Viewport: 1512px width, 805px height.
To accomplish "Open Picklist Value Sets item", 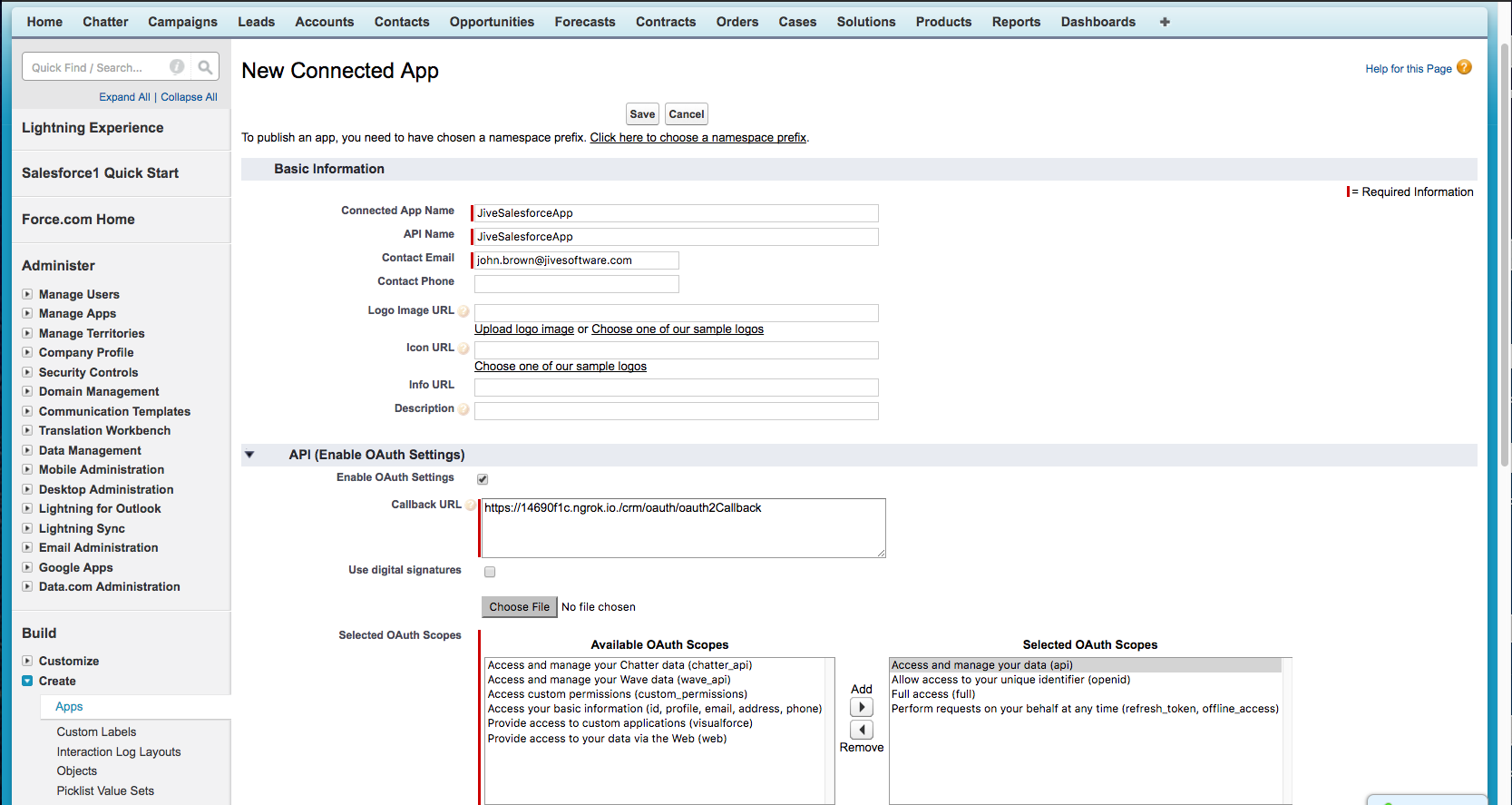I will click(105, 791).
